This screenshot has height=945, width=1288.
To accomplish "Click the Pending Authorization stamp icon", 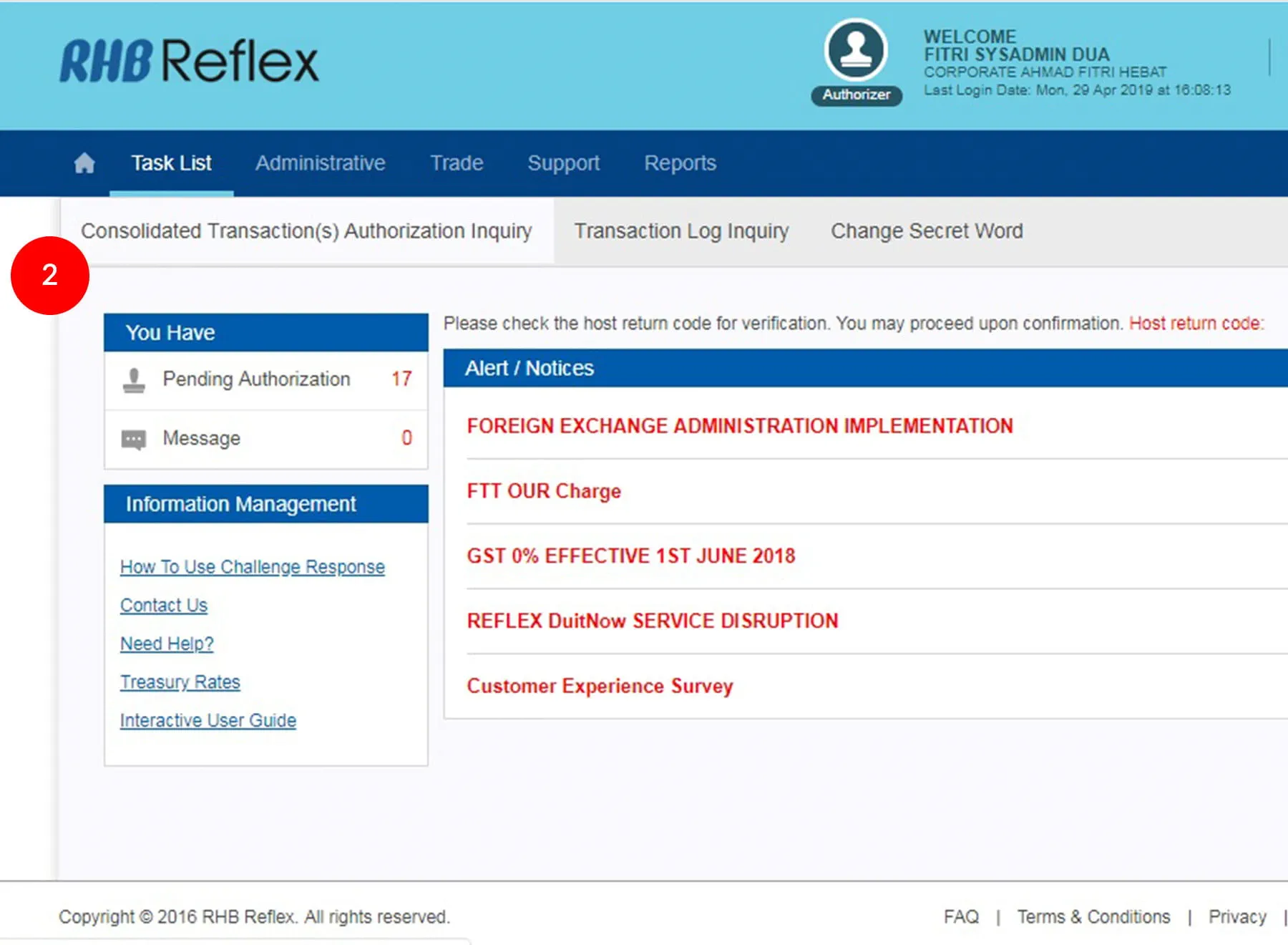I will coord(134,379).
